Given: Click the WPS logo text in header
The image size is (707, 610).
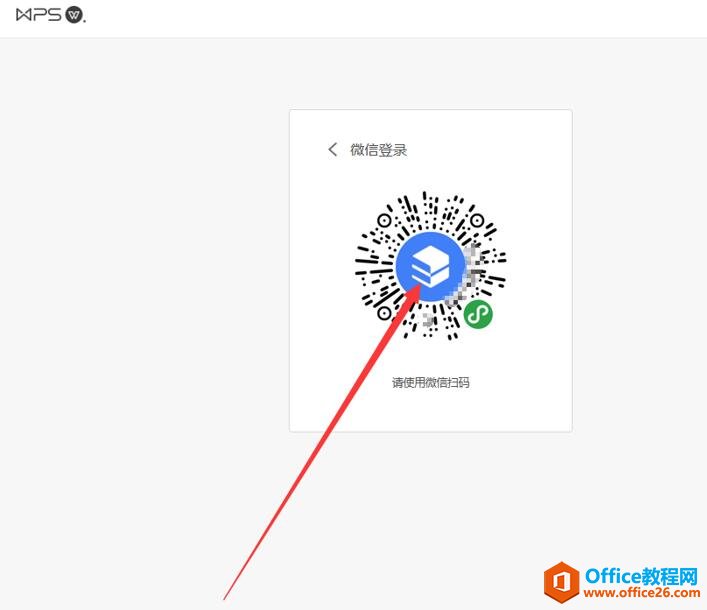Looking at the screenshot, I should pyautogui.click(x=38, y=15).
